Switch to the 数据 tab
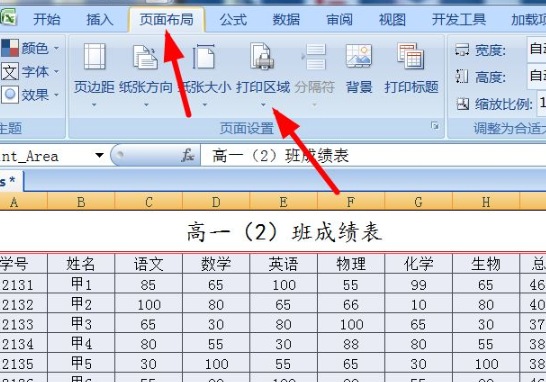The height and width of the screenshot is (382, 546). click(286, 20)
